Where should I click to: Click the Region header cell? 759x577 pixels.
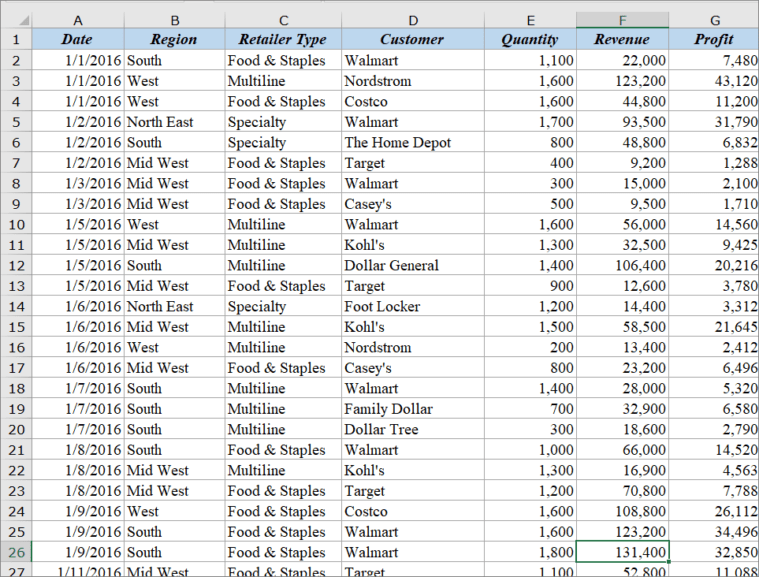pos(175,39)
